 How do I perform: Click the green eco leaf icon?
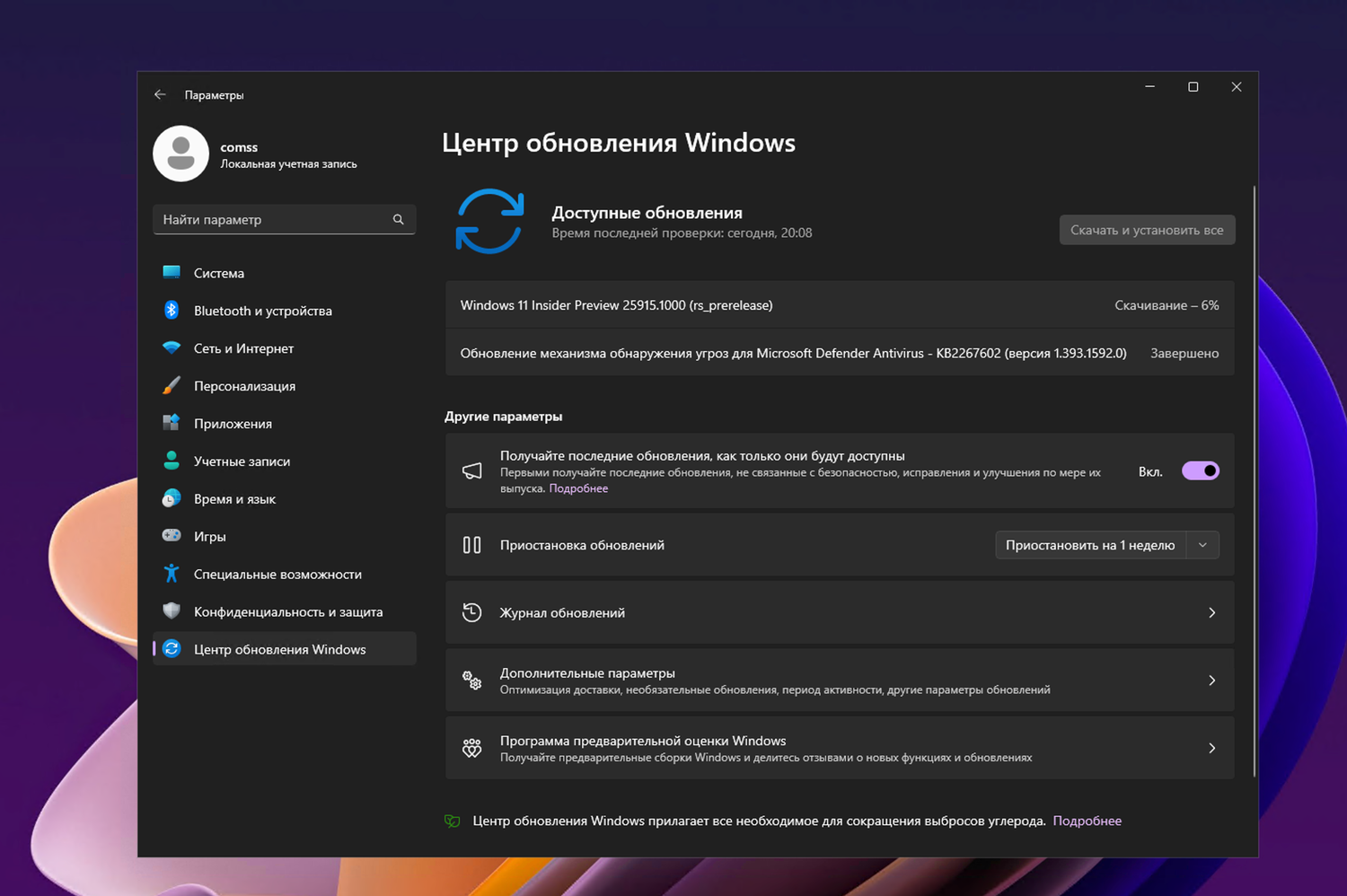(x=452, y=821)
